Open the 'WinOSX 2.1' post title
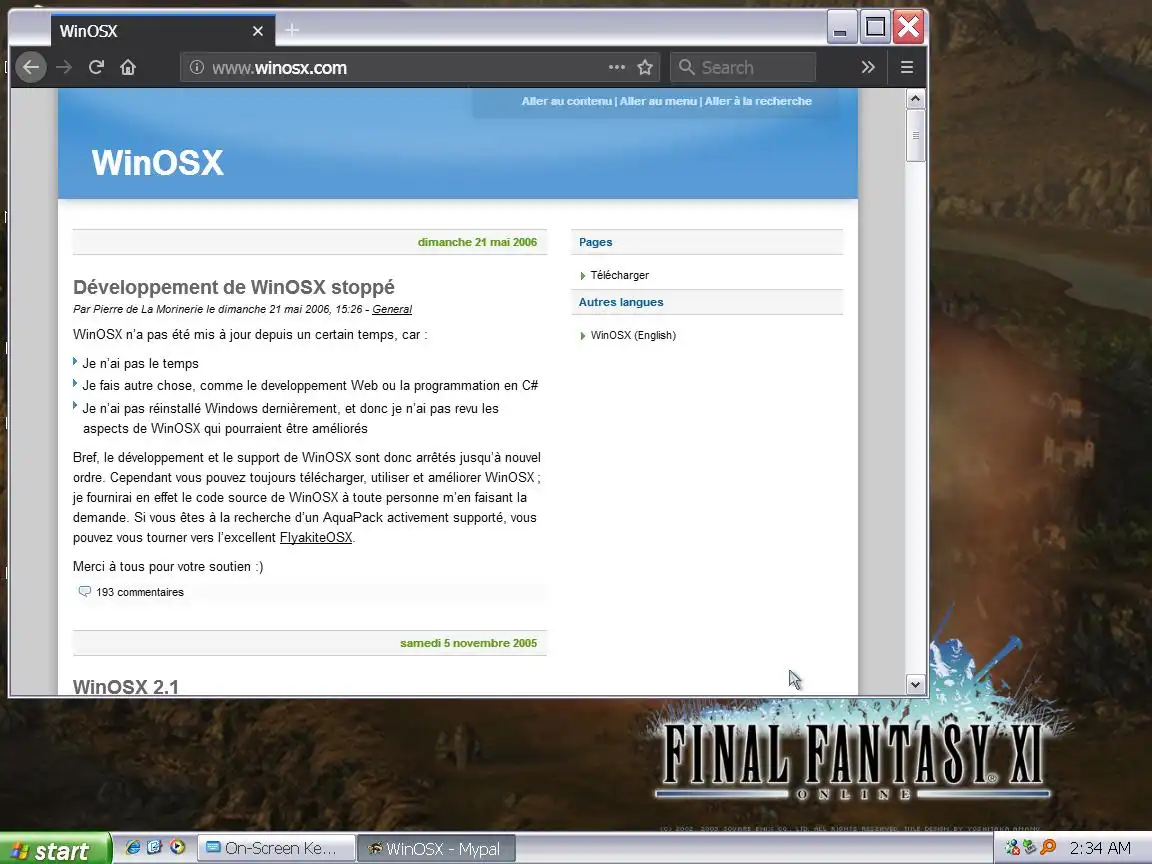Viewport: 1152px width, 864px height. coord(126,687)
